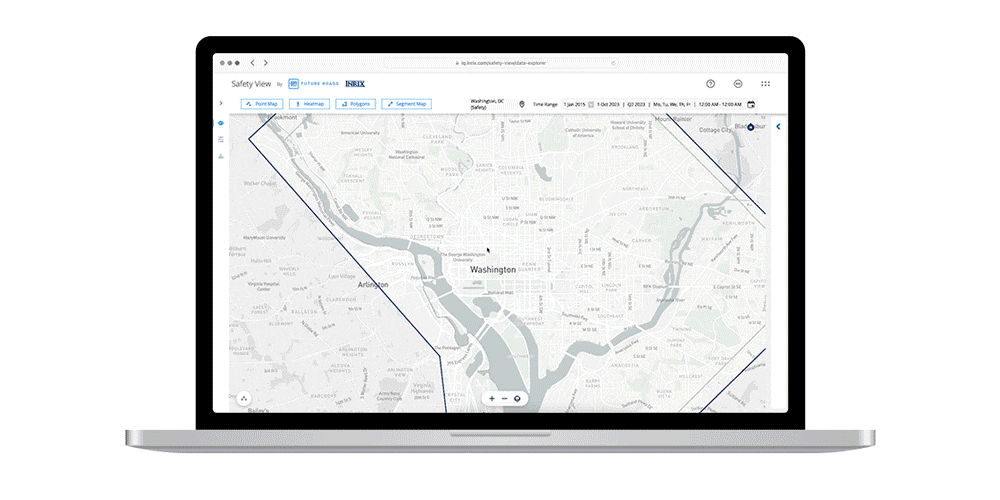Open the help question mark icon
The width and height of the screenshot is (1000, 500).
coord(710,84)
